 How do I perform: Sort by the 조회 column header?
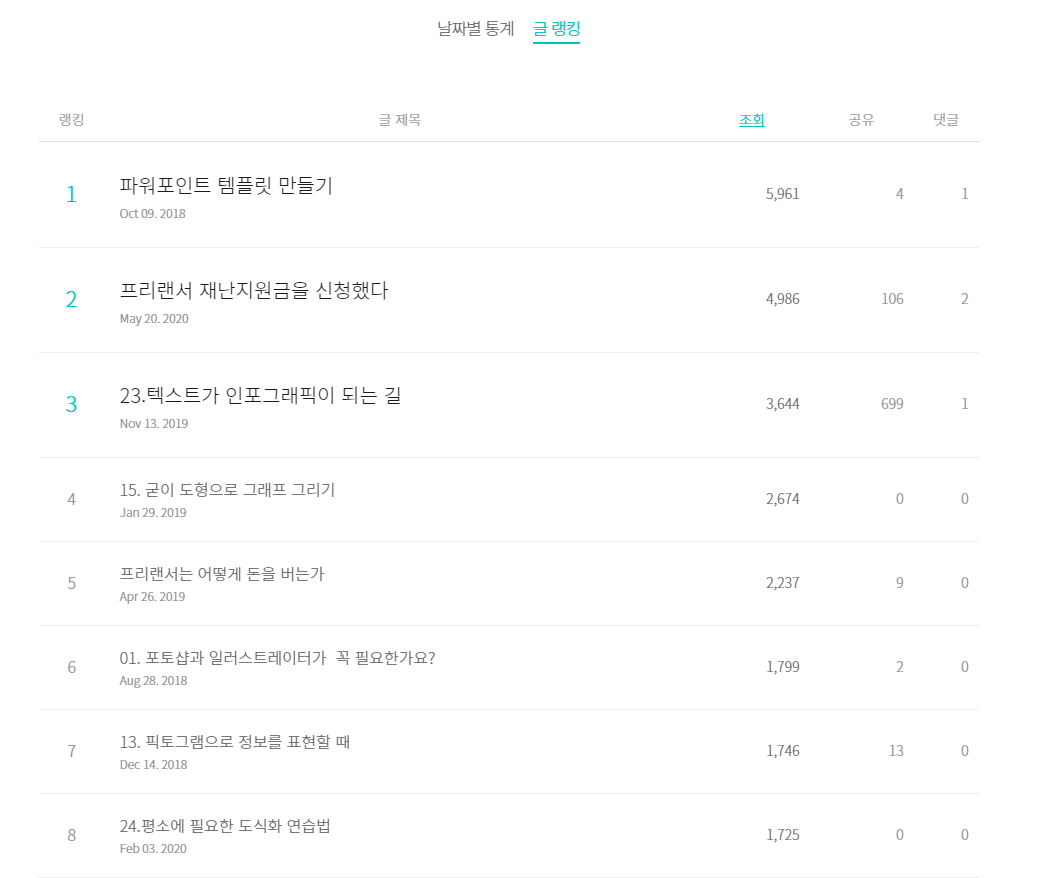click(752, 120)
